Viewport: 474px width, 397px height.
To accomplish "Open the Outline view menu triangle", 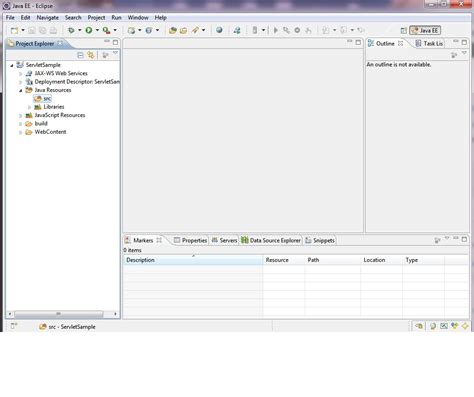I will 464,53.
